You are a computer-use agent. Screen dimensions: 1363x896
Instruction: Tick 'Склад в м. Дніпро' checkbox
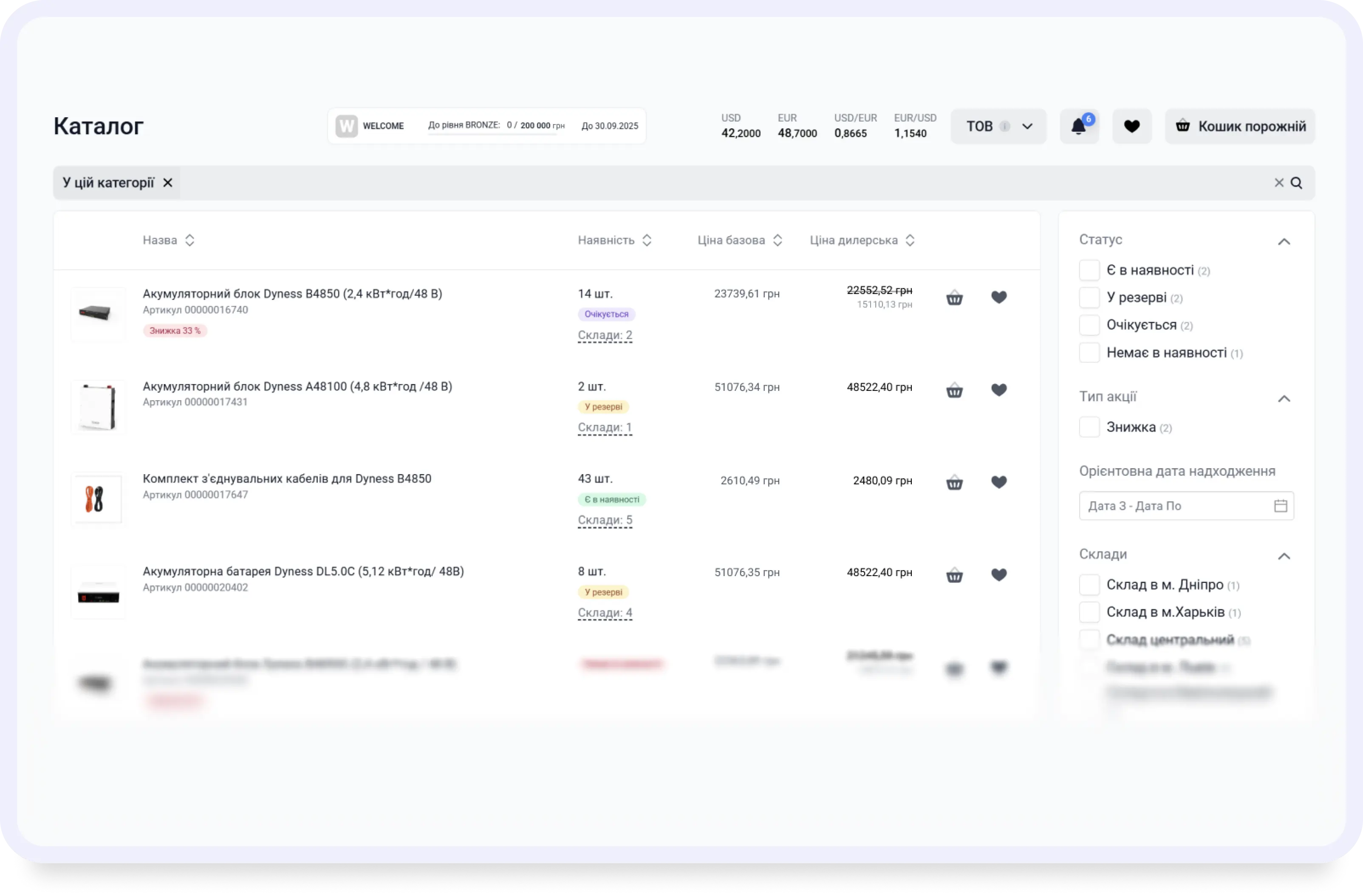coord(1089,585)
